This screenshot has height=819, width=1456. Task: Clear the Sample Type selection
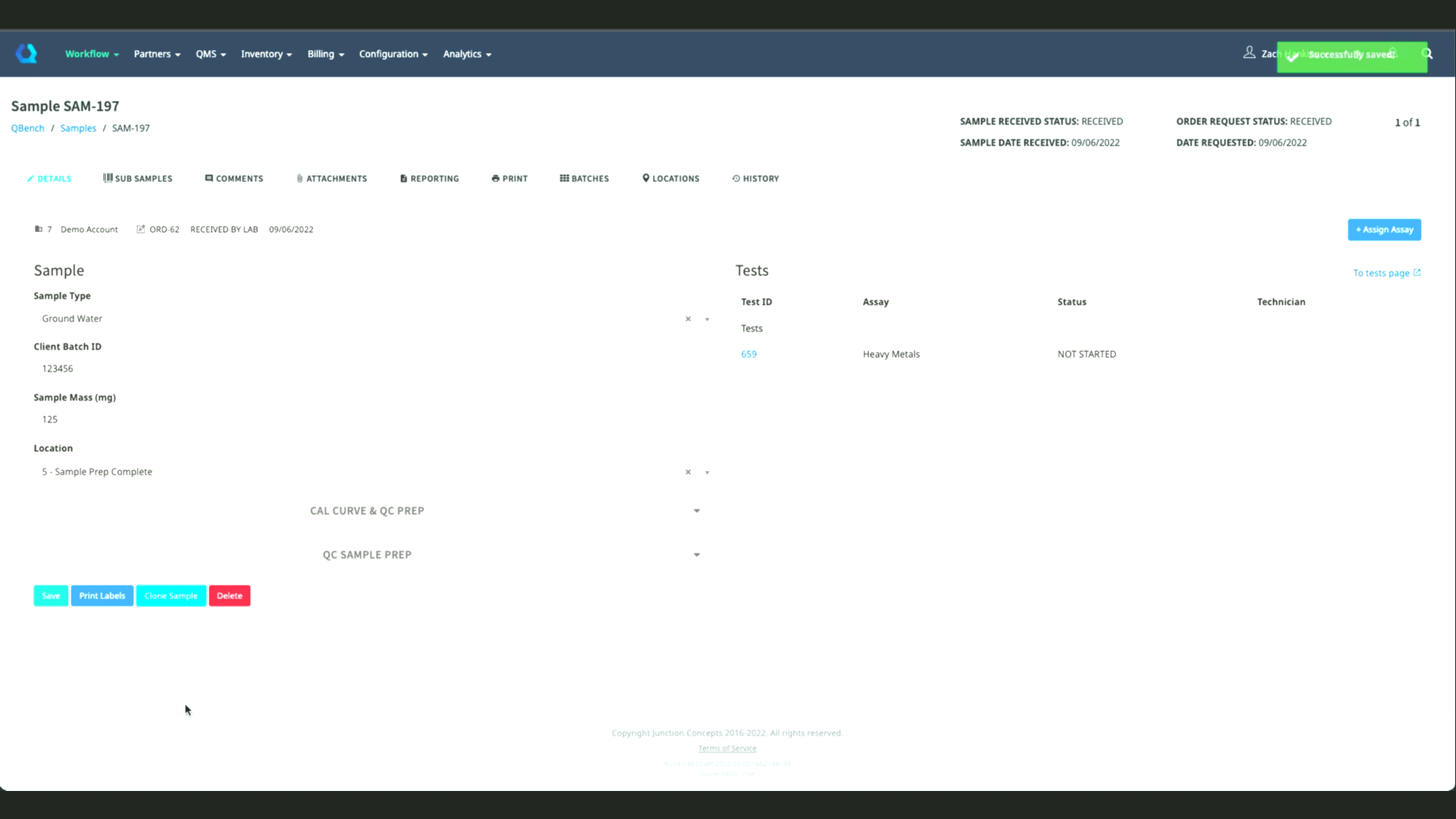pos(688,319)
